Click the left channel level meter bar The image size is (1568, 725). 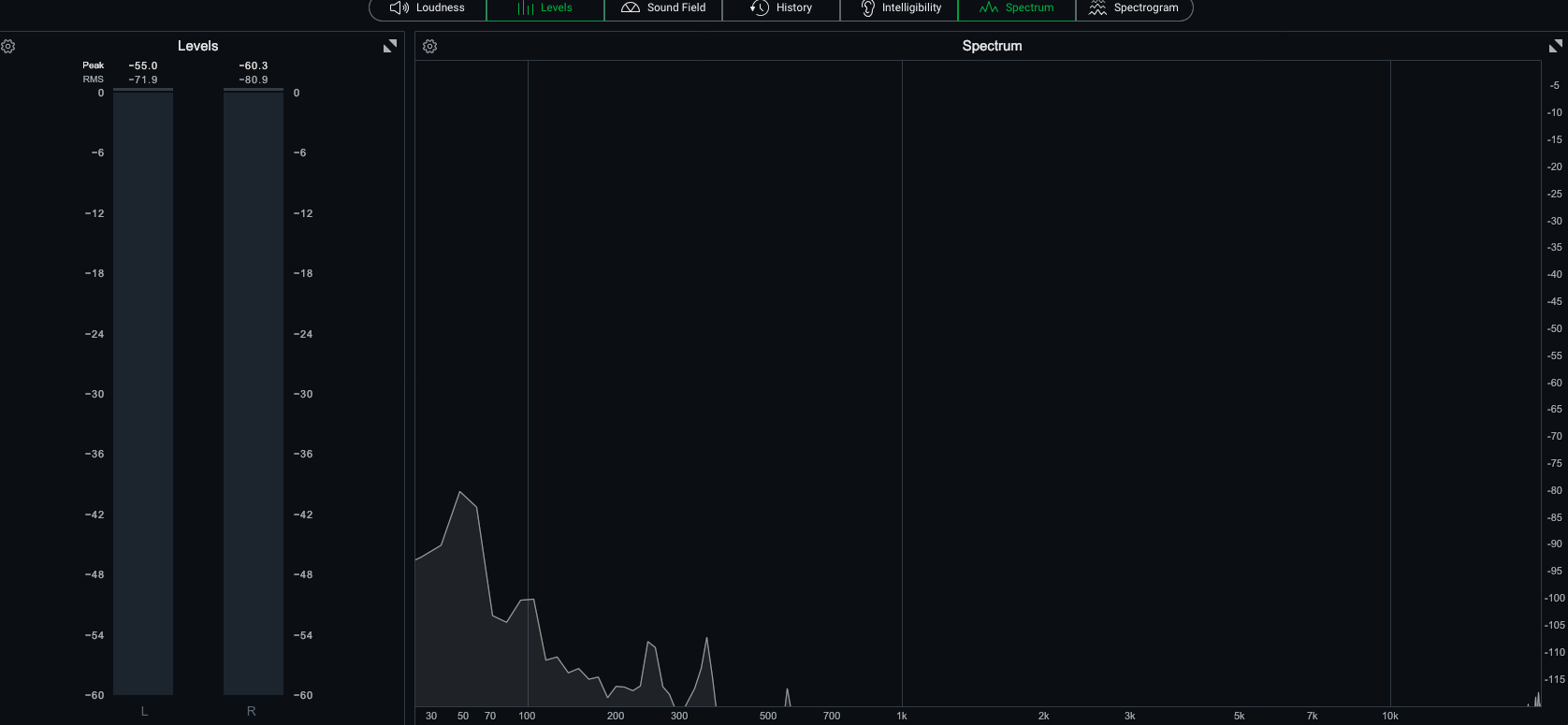click(x=143, y=393)
